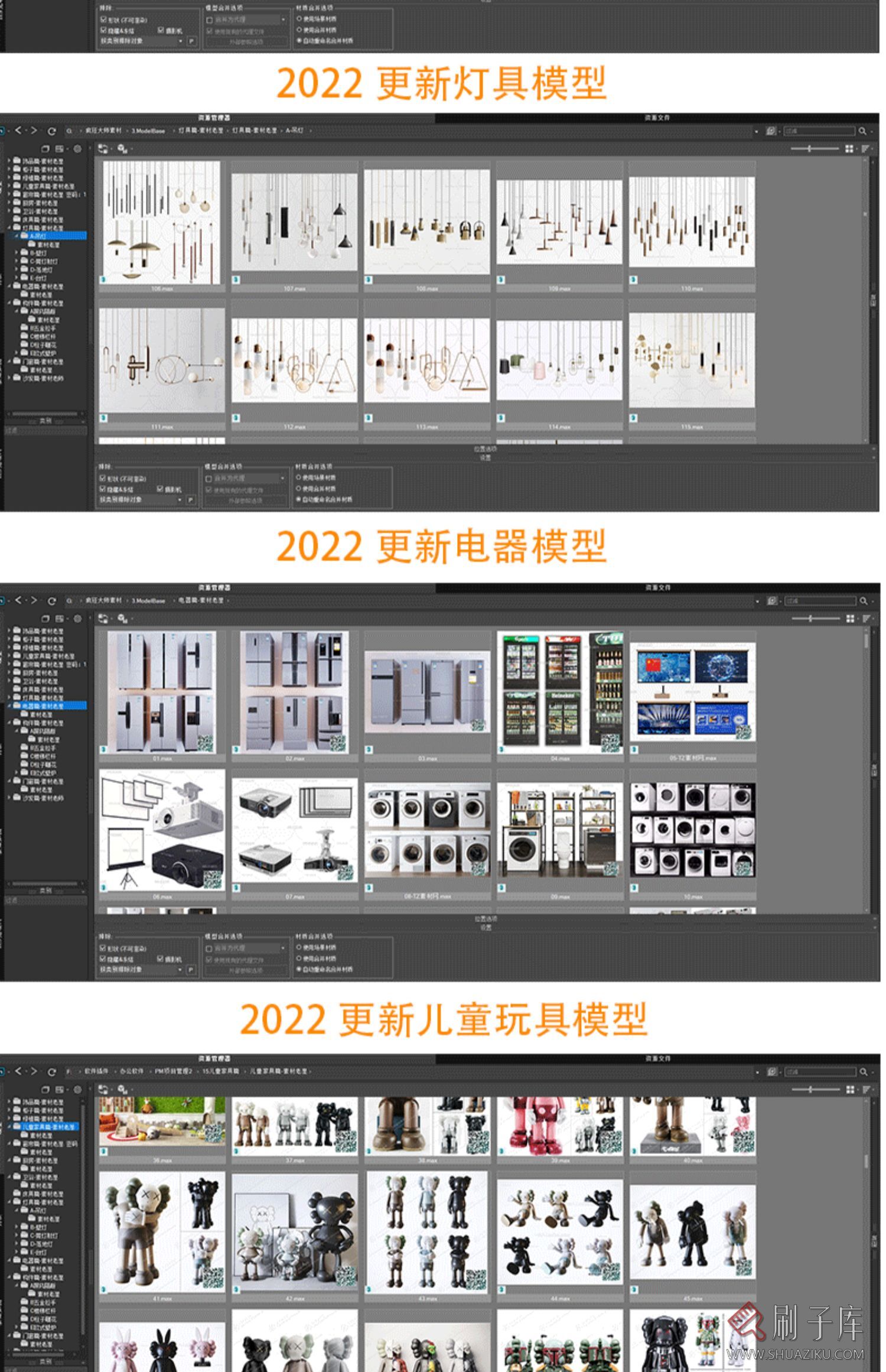Click the list layout icon above lighting tree
Screen dimensions: 886x1372
(x=60, y=149)
